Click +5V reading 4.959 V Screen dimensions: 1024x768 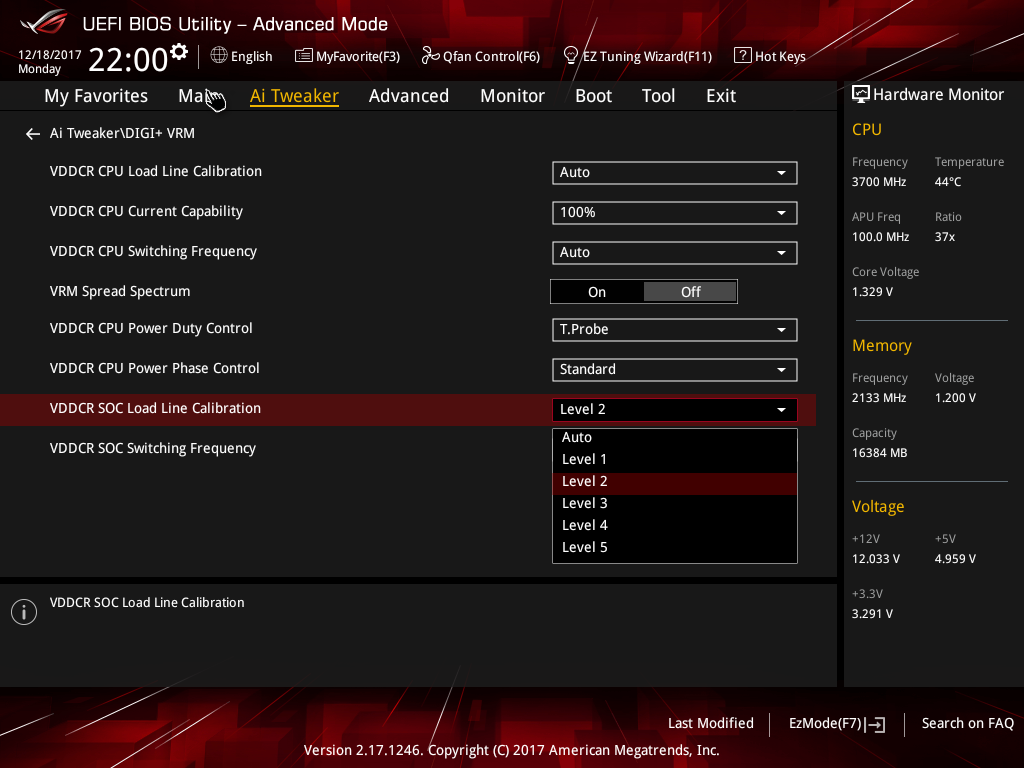coord(955,559)
